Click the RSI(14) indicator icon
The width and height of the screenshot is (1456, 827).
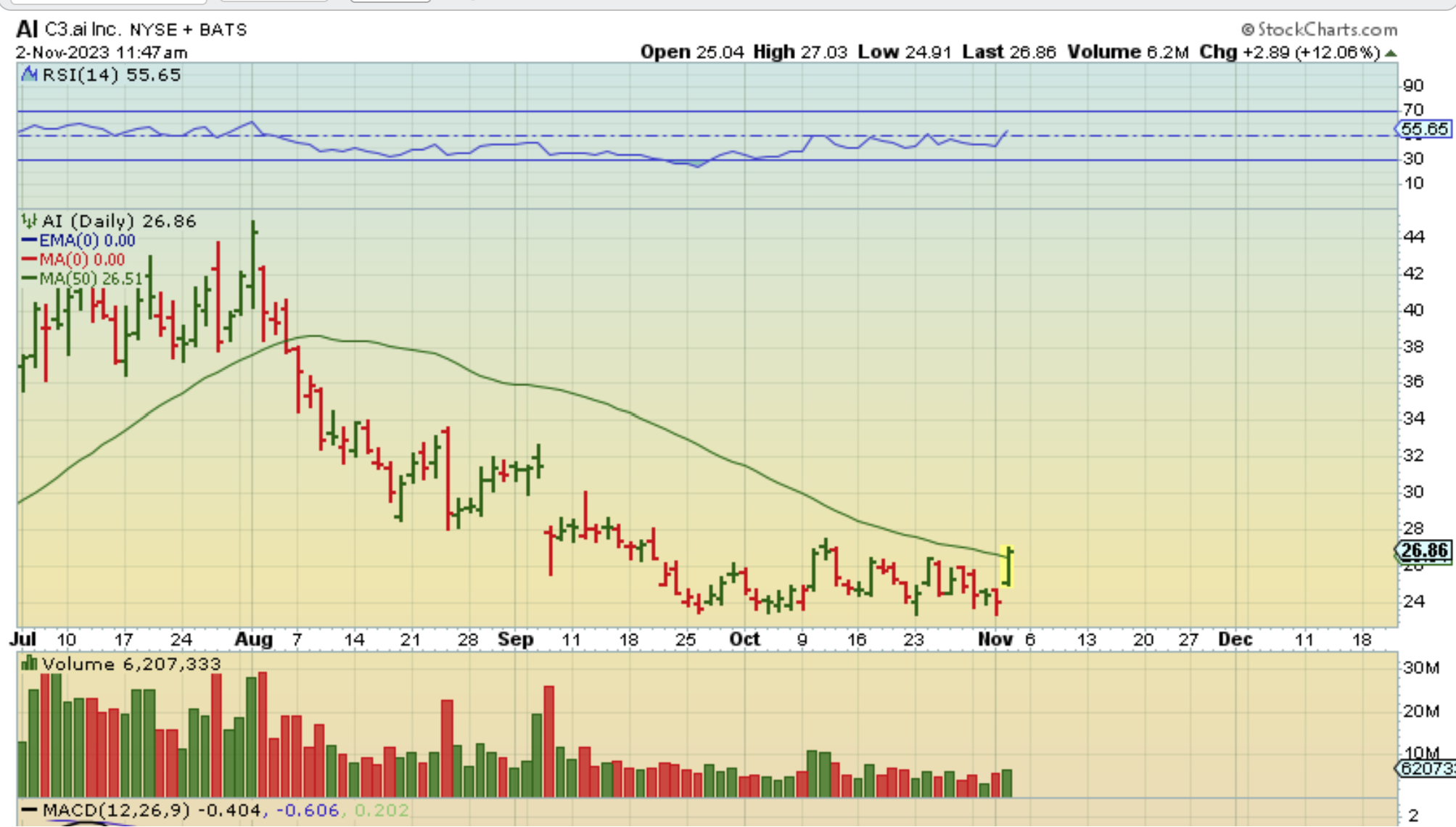click(29, 74)
